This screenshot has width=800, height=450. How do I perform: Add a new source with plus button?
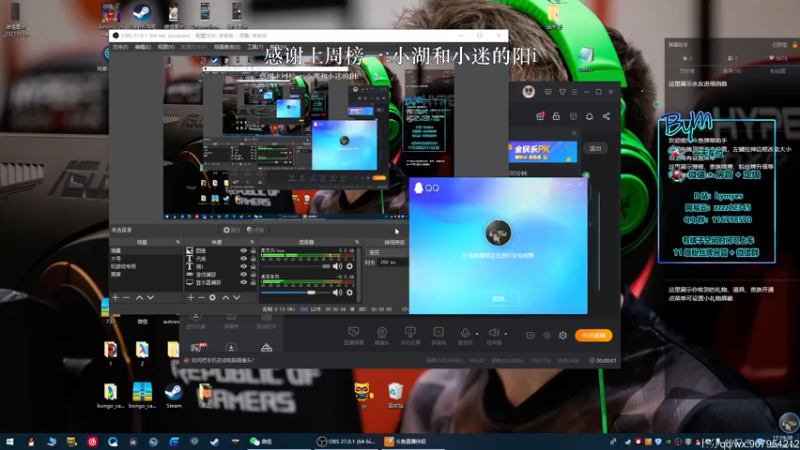(190, 297)
